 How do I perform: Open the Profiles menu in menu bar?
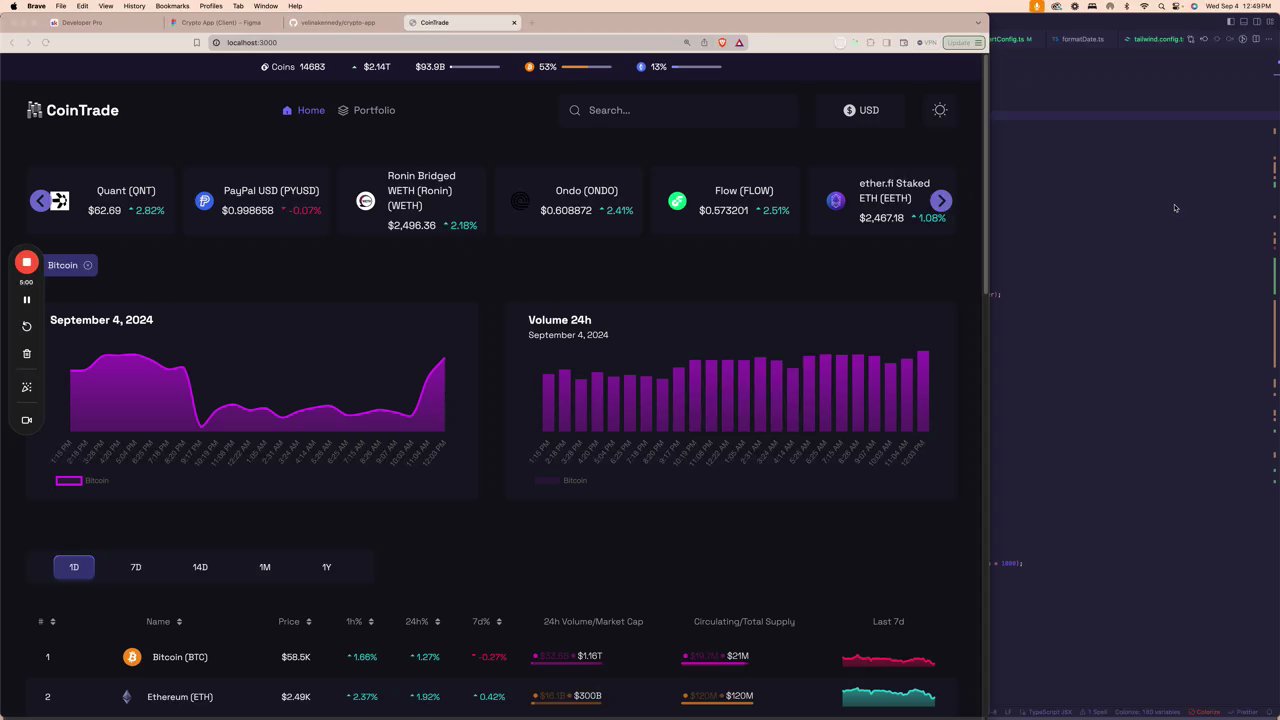click(211, 6)
